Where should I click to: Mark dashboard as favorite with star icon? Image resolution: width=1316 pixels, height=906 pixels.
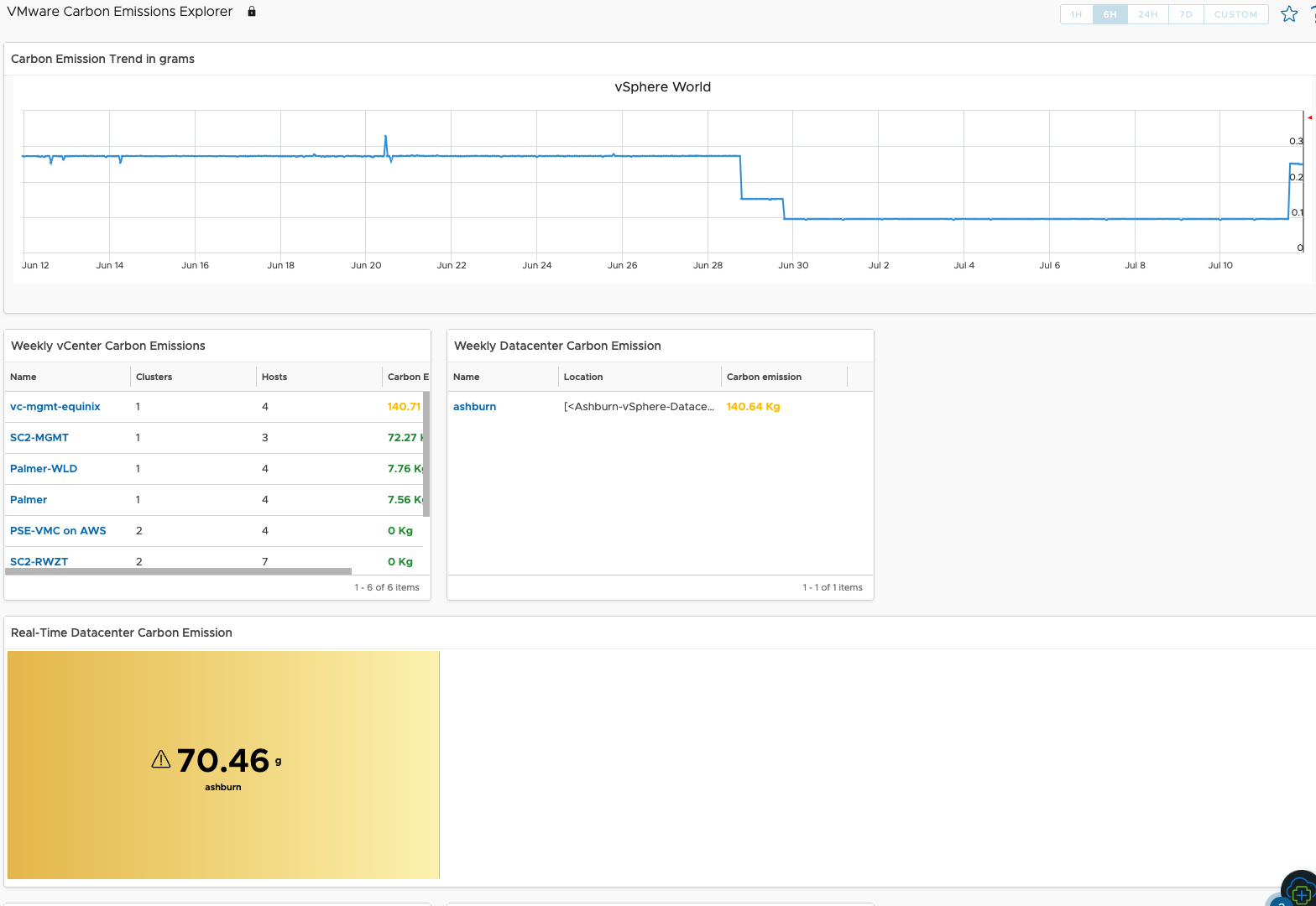point(1289,14)
